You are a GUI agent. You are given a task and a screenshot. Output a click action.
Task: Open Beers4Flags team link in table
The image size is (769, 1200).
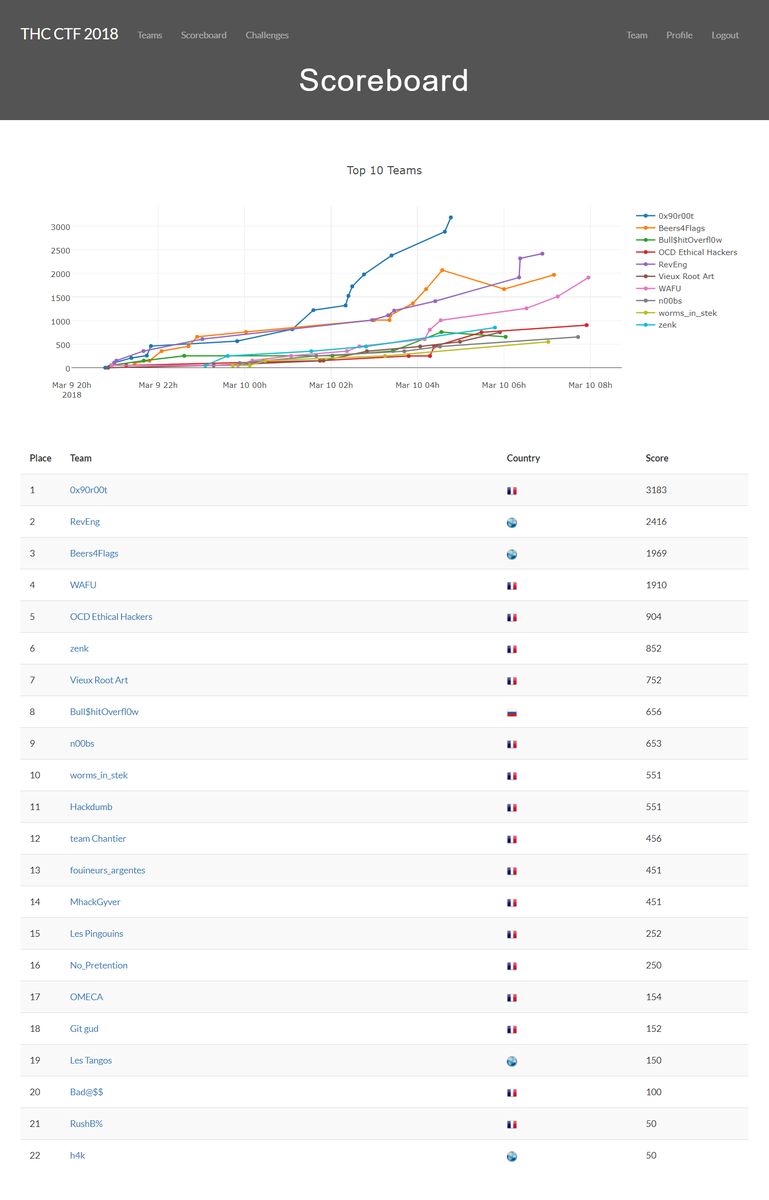click(x=94, y=553)
